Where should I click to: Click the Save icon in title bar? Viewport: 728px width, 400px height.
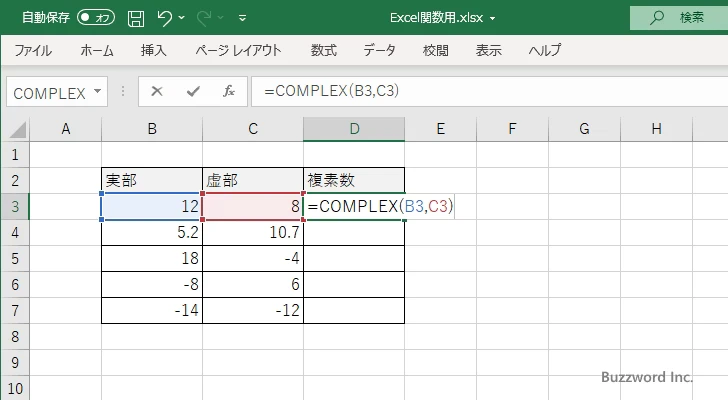click(x=136, y=18)
